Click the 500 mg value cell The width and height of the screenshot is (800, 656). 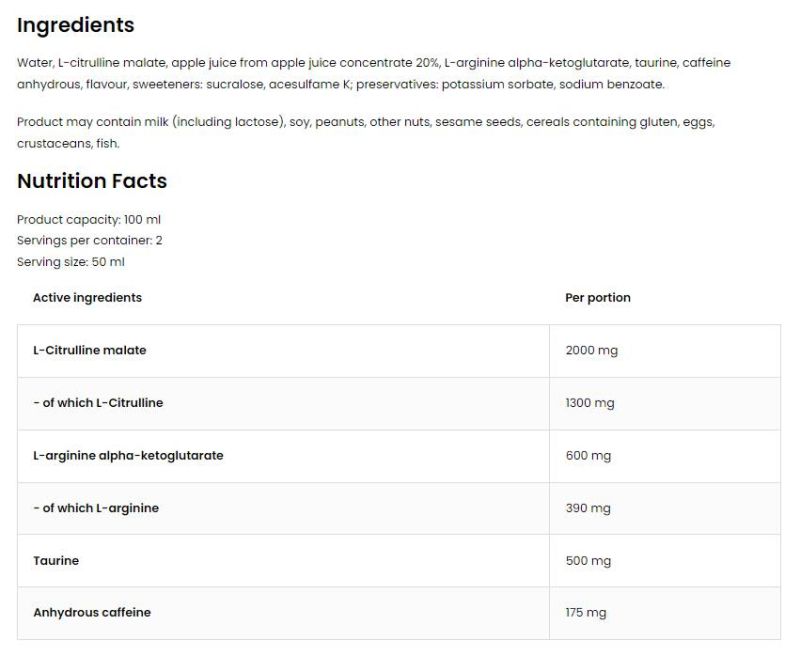pyautogui.click(x=588, y=560)
